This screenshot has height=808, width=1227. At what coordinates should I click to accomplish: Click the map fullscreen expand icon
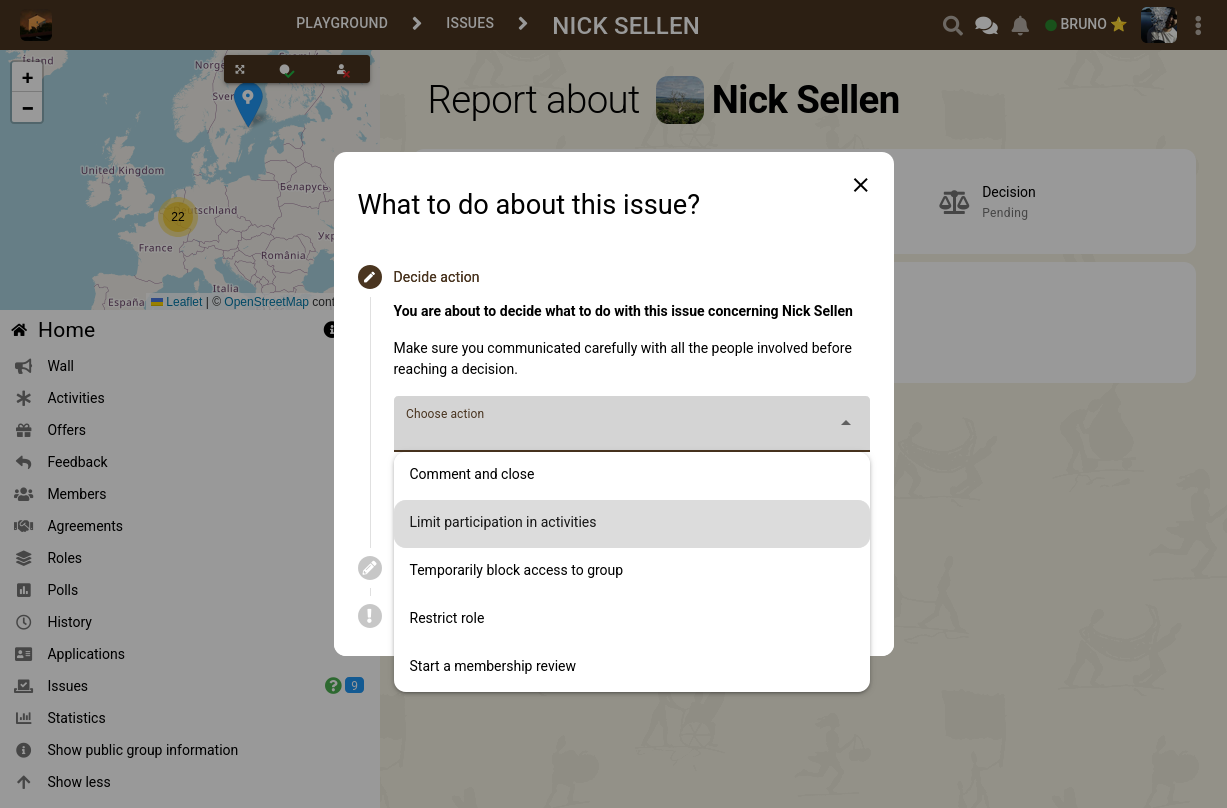pyautogui.click(x=240, y=70)
